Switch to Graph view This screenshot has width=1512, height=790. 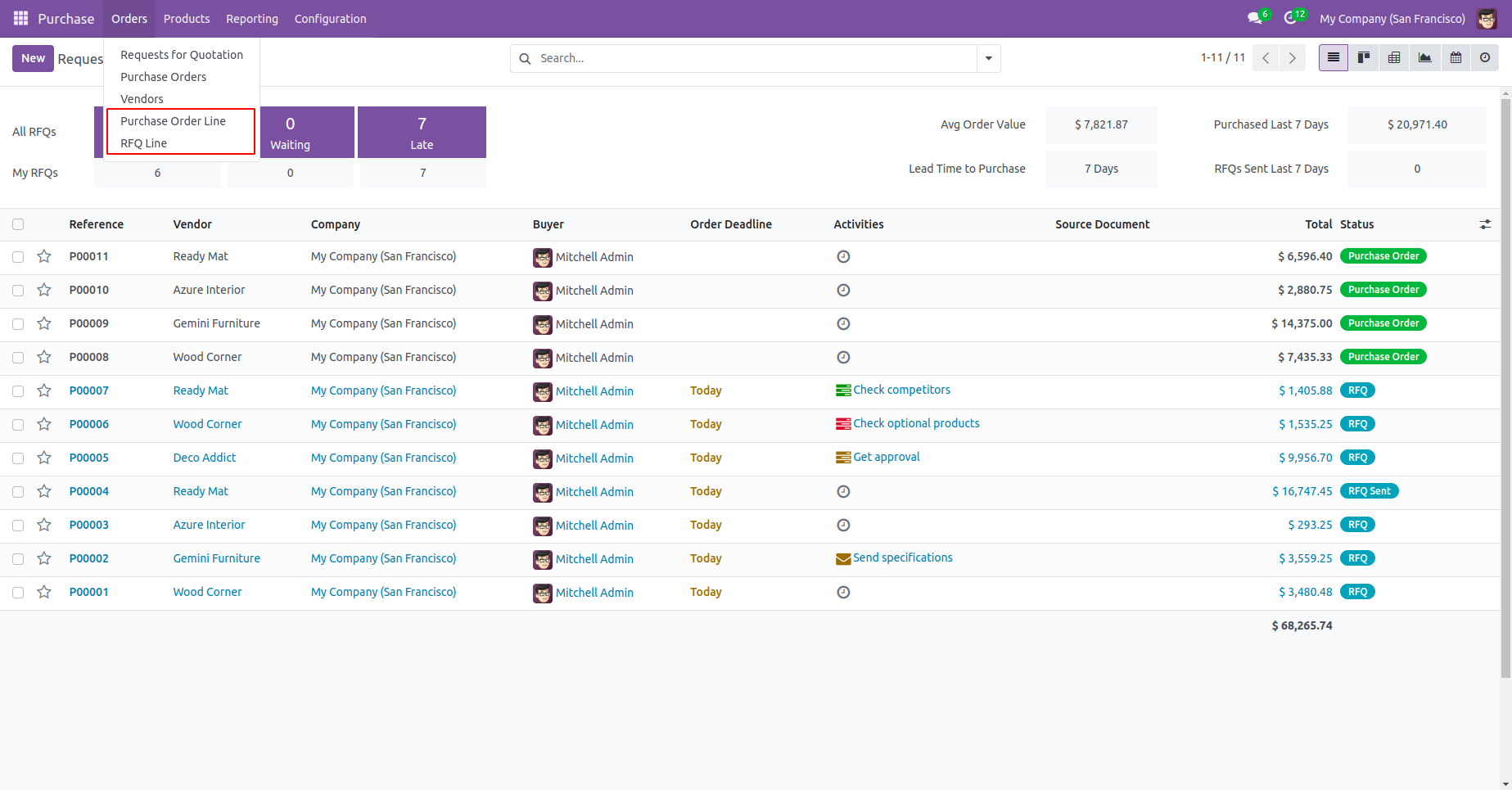coord(1425,58)
